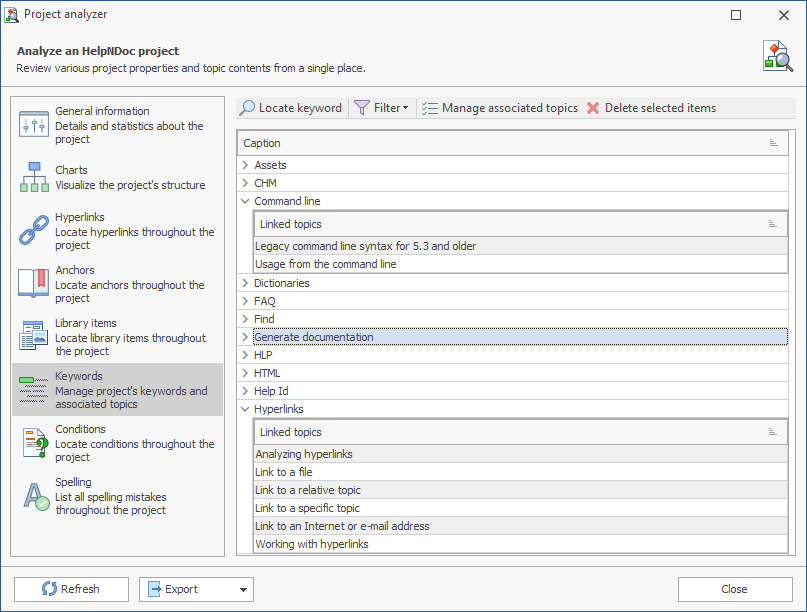Open the Hyperlinks chain icon
Viewport: 807px width, 612px height.
[x=34, y=230]
